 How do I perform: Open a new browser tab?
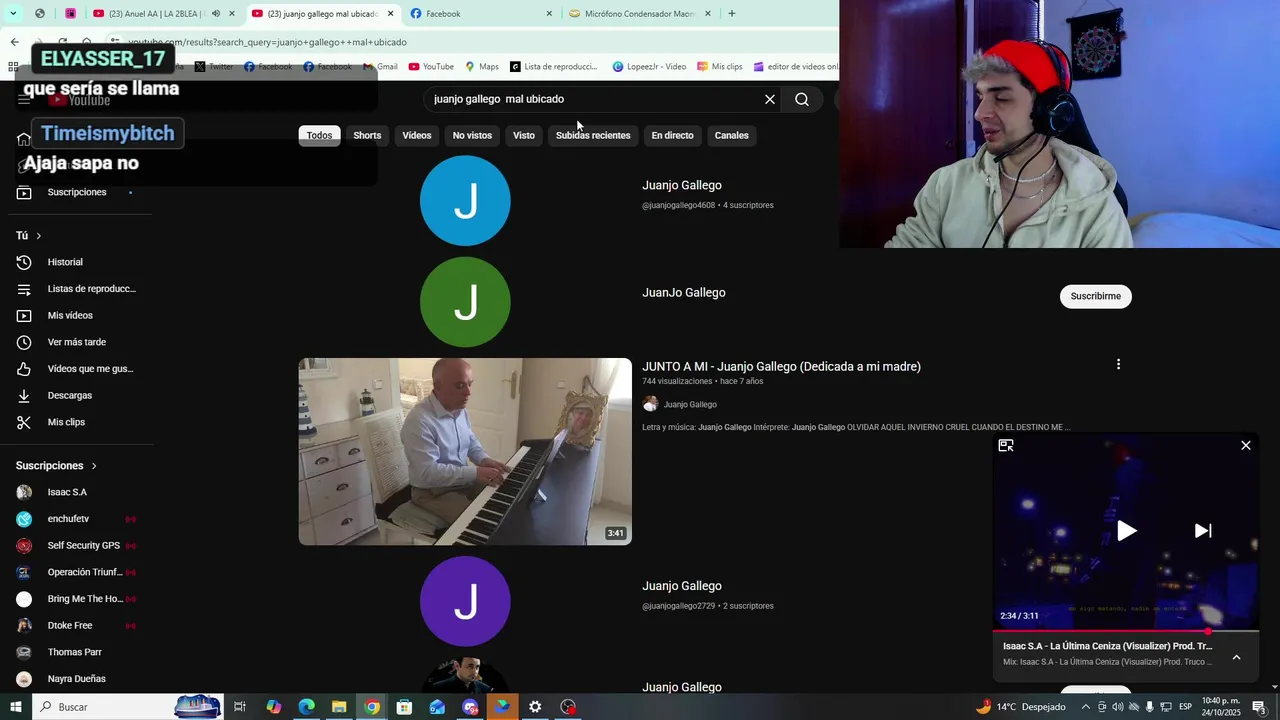coord(732,14)
